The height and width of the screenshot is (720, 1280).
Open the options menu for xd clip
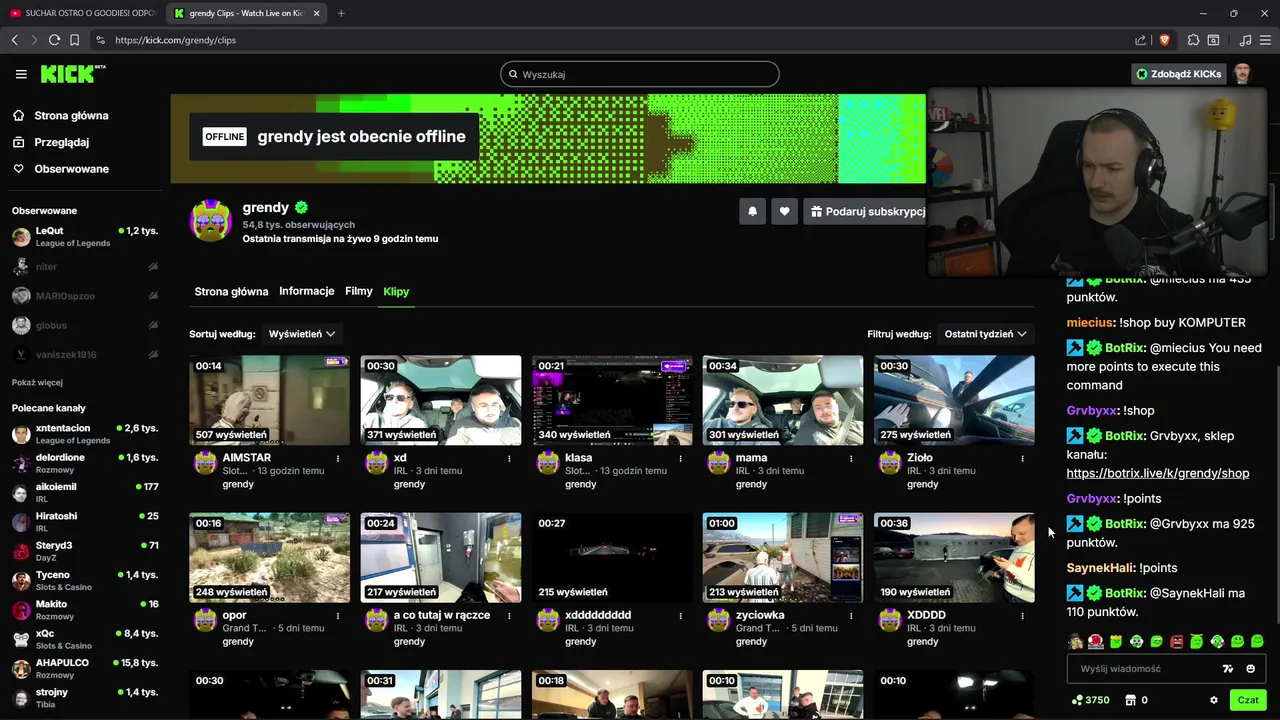[x=509, y=459]
